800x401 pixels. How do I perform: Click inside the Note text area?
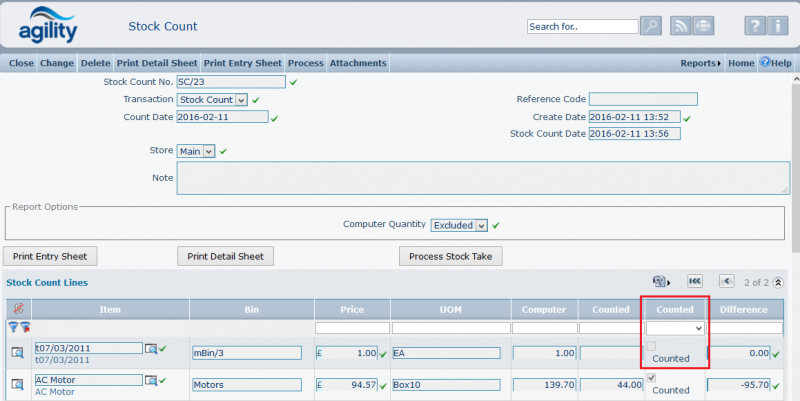[482, 178]
